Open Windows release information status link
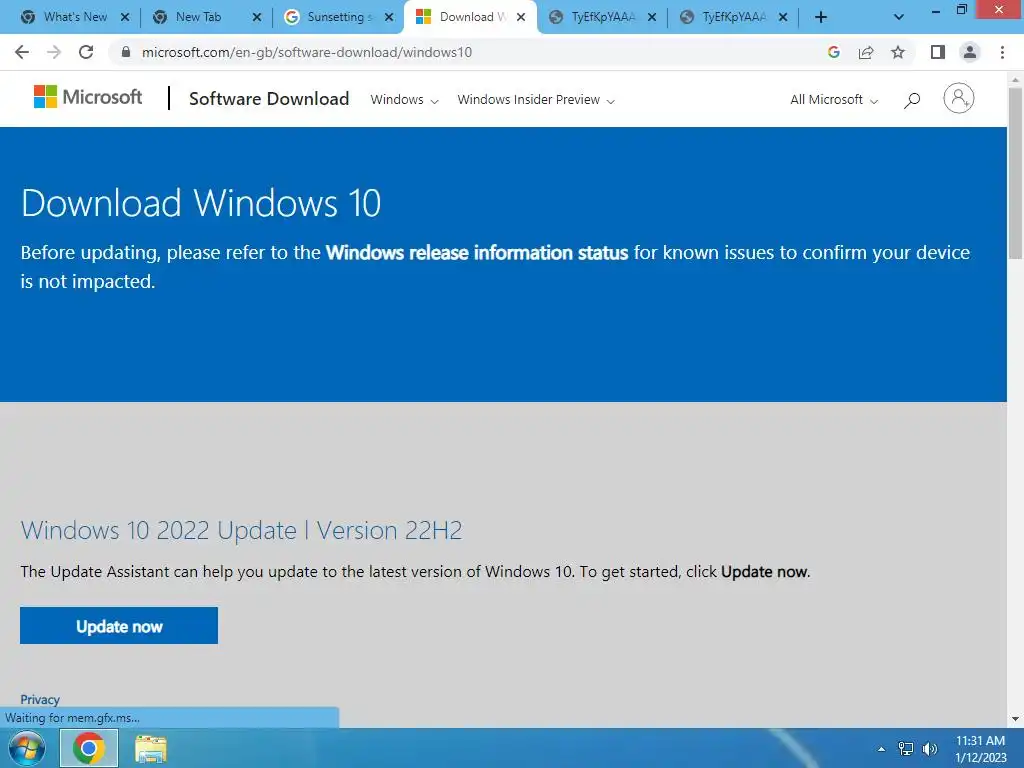Image resolution: width=1024 pixels, height=768 pixels. (477, 253)
